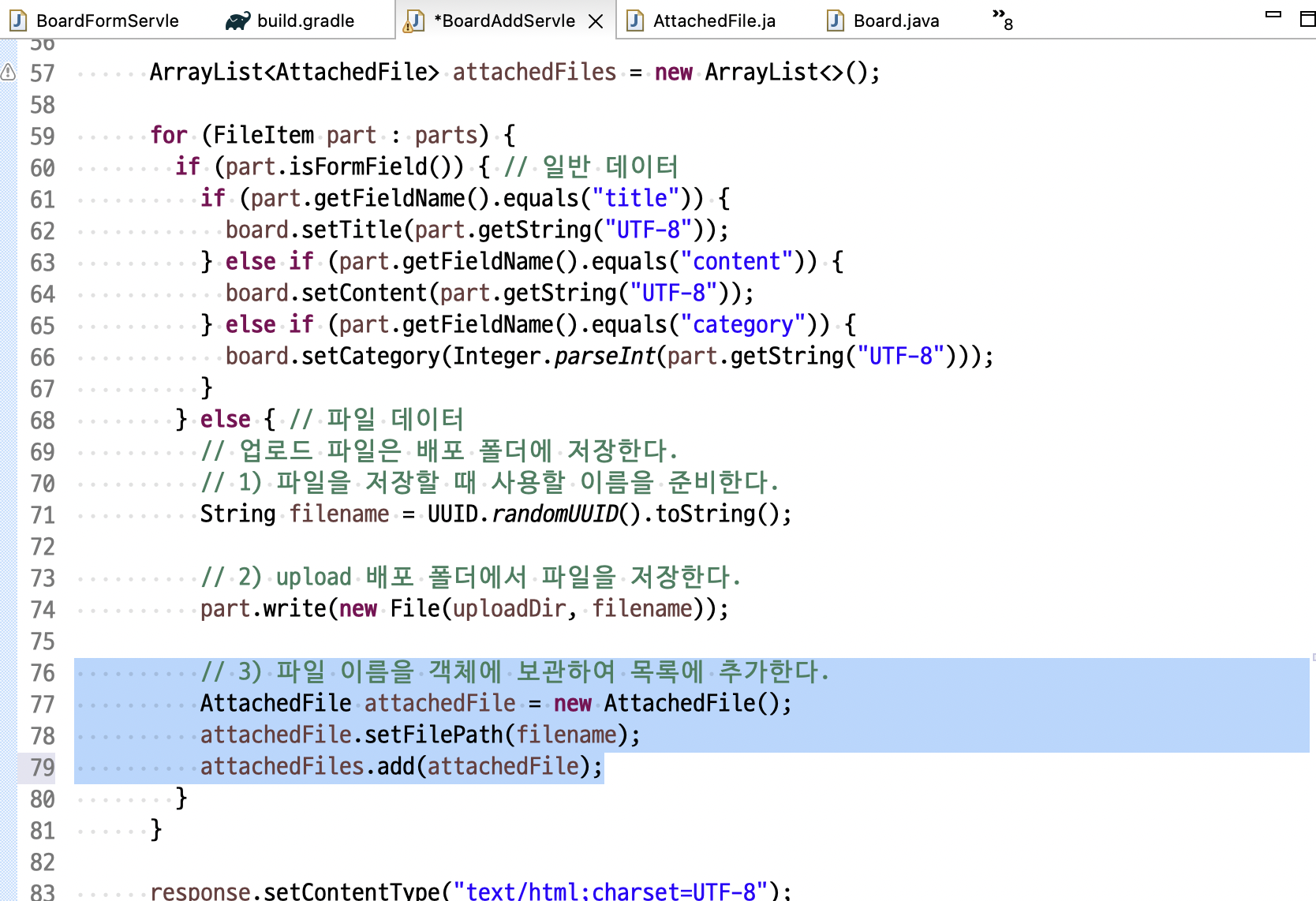Click the Java file icon on BoardFormServle tab
The image size is (1316, 901).
(18, 21)
